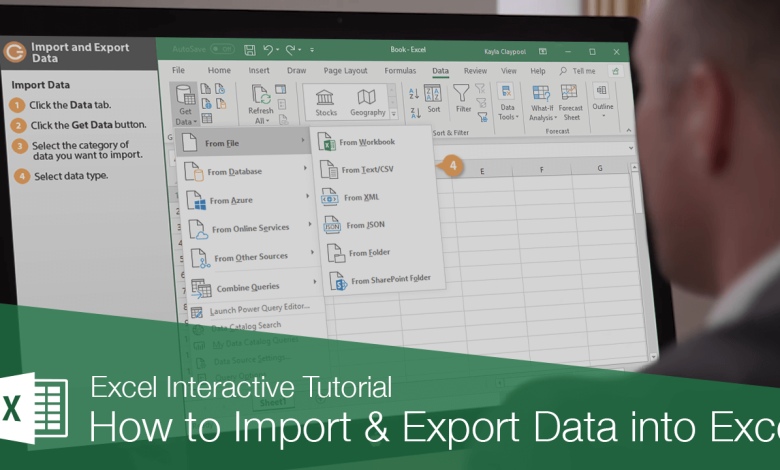Image resolution: width=780 pixels, height=470 pixels.
Task: Click the Forecast Sheet button
Action: click(x=570, y=102)
